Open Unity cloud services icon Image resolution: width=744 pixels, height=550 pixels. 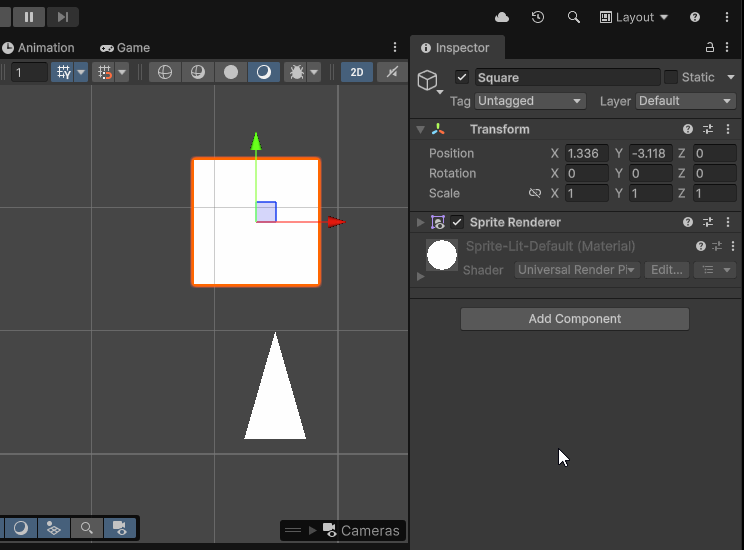[x=502, y=18]
